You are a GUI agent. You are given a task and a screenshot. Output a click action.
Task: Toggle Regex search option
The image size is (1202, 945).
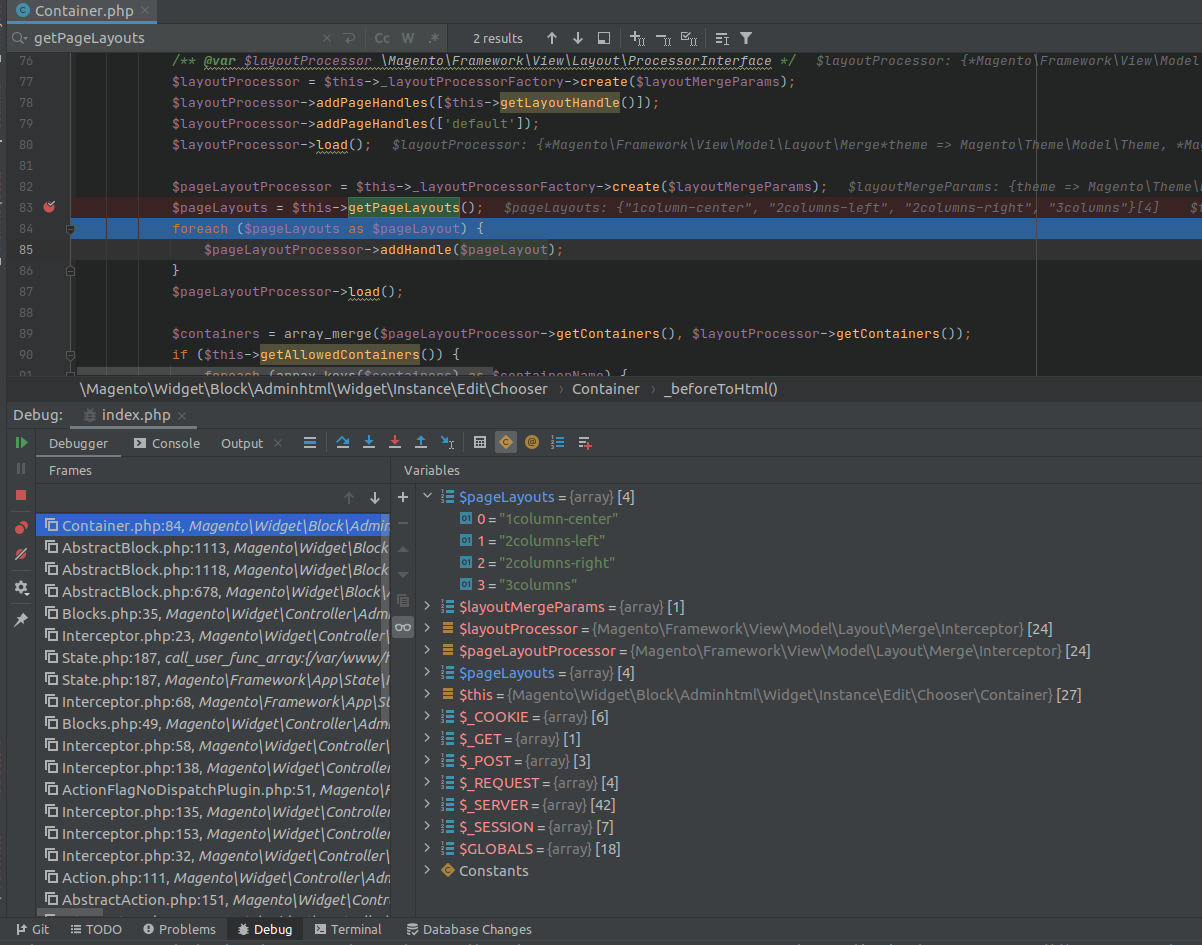(x=434, y=38)
